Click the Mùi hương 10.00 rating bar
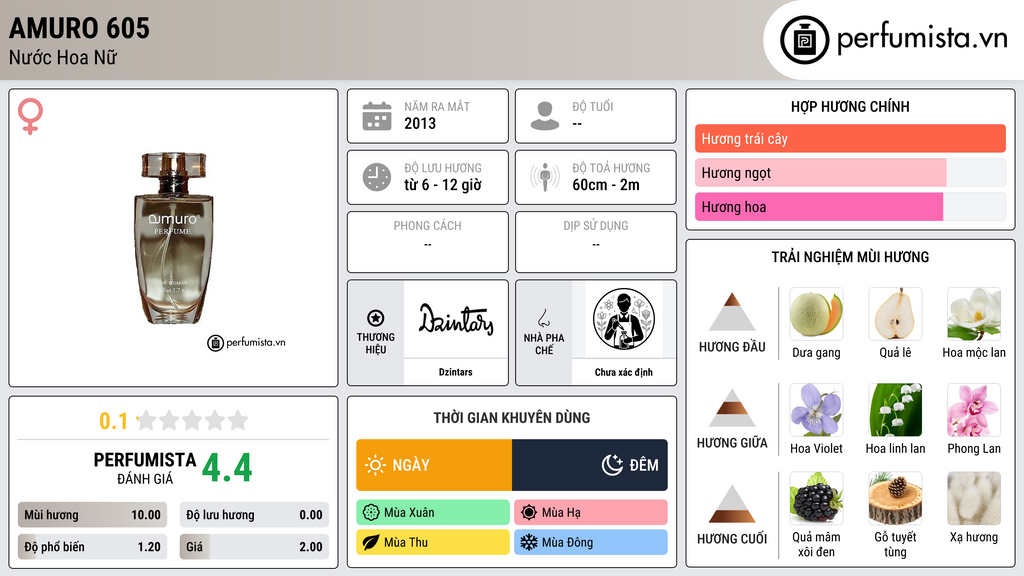This screenshot has height=576, width=1024. [92, 515]
